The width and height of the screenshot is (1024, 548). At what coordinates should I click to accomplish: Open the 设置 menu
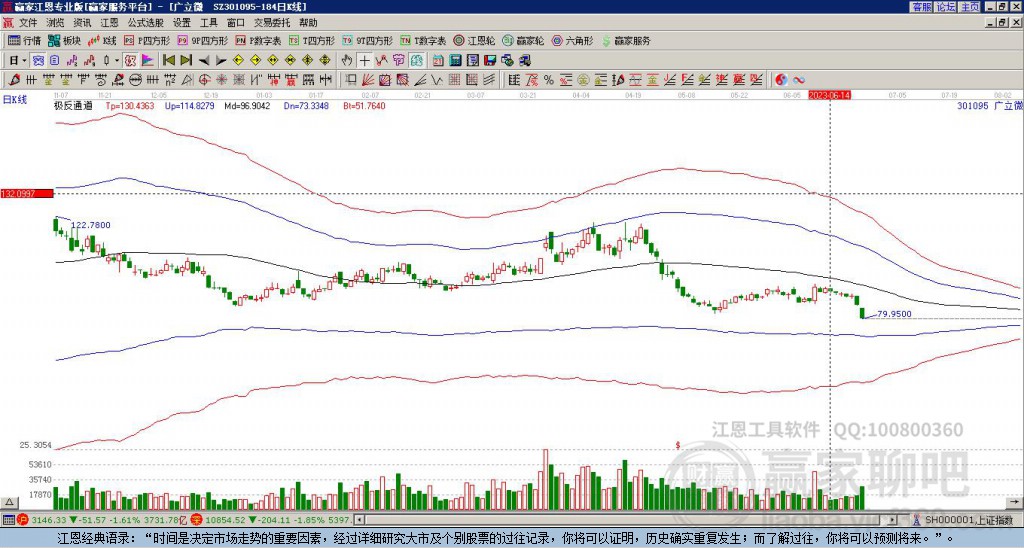(x=182, y=23)
